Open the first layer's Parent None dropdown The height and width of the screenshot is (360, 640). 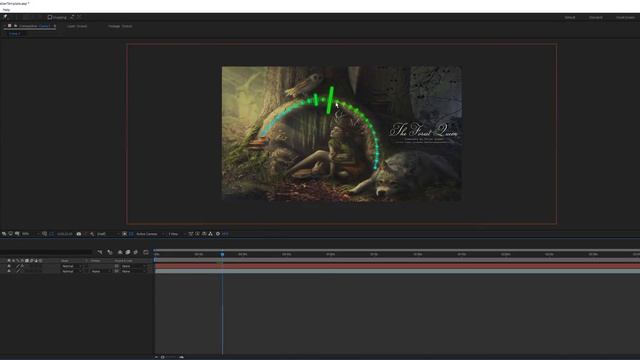pos(133,266)
